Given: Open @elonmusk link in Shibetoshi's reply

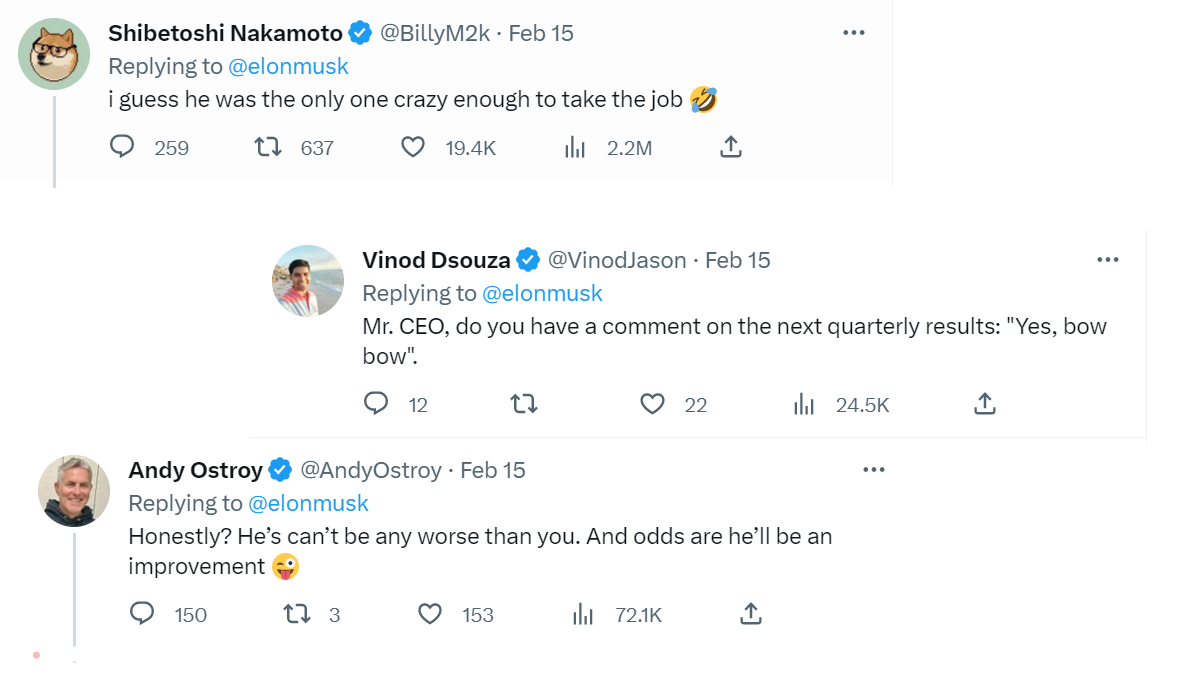Looking at the screenshot, I should pyautogui.click(x=288, y=66).
